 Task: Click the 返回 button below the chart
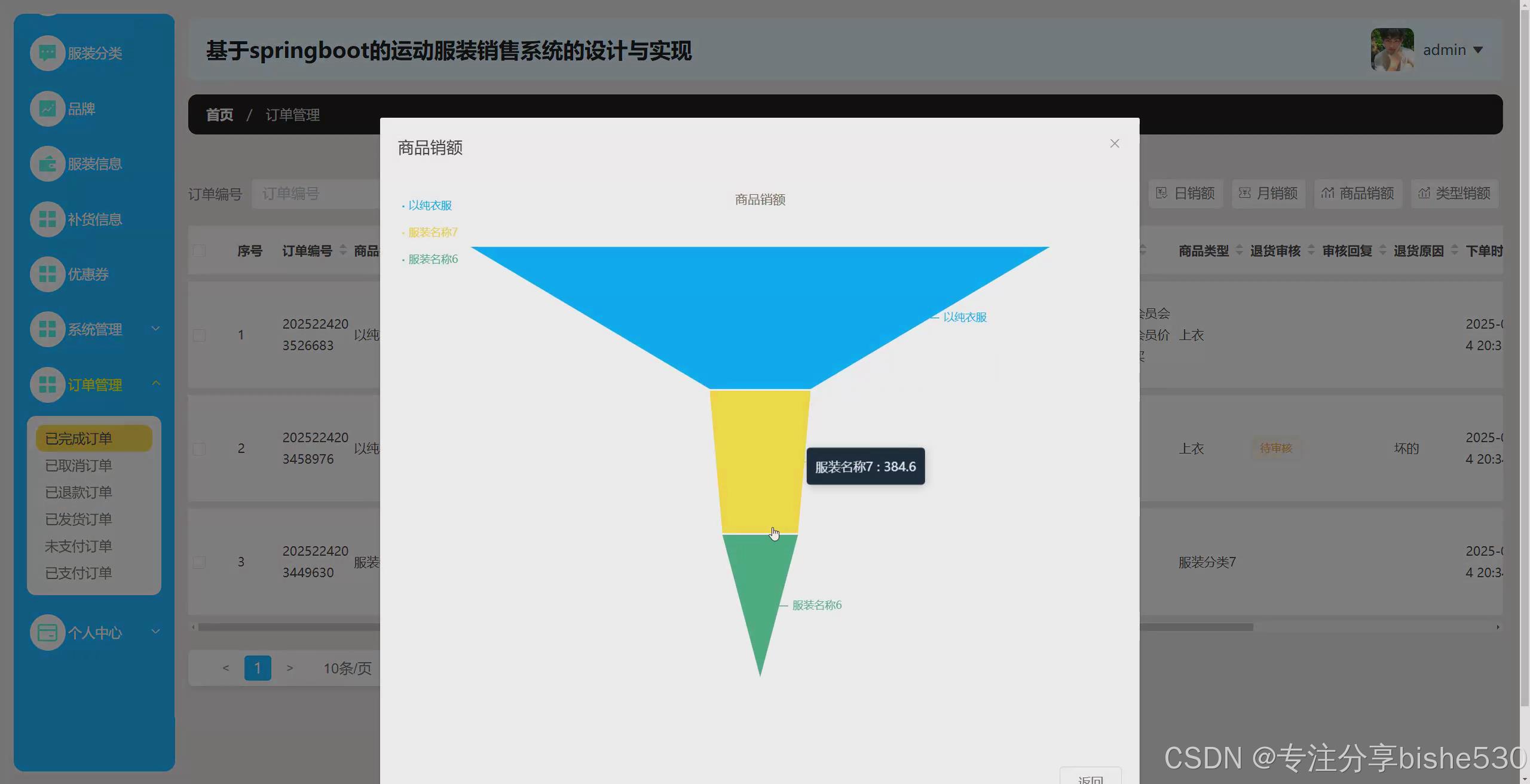click(x=1091, y=779)
